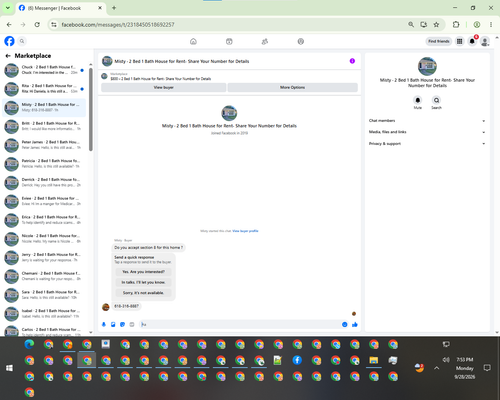The image size is (500, 400).
Task: Open the Chrome tab search dropdown arrow
Action: (7, 8)
